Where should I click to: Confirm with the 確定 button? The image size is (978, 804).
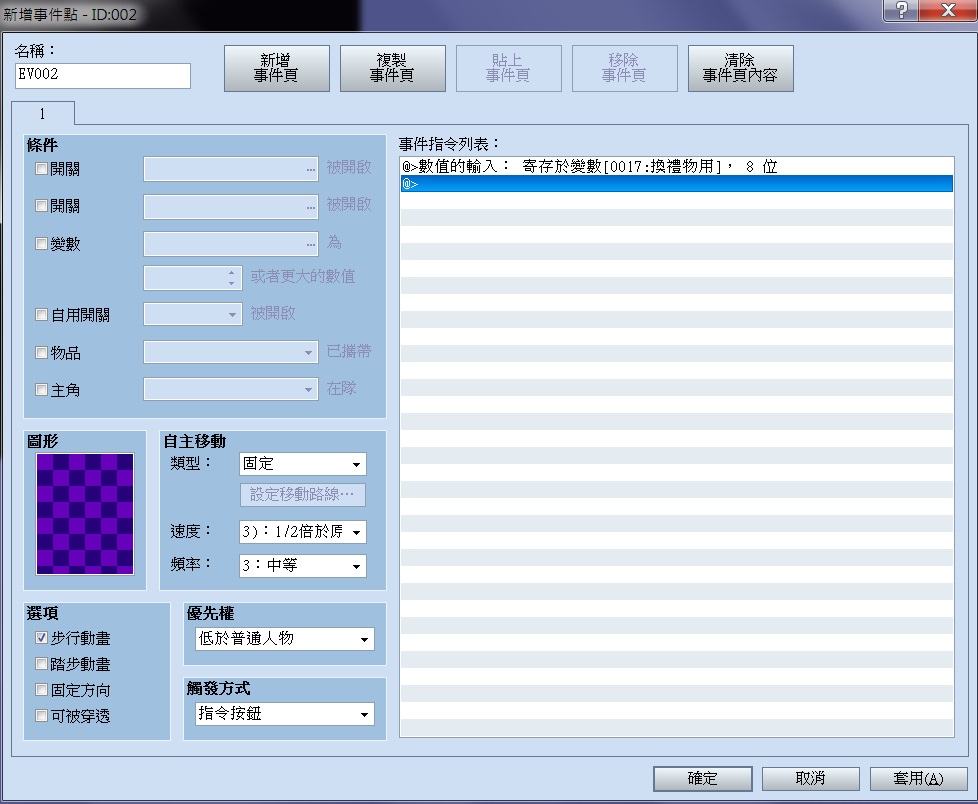[702, 778]
